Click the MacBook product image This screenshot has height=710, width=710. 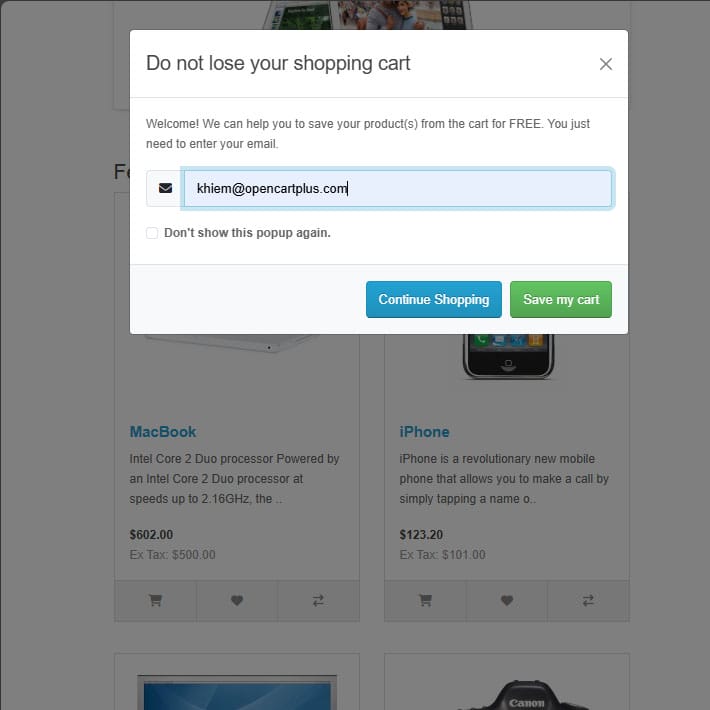pos(231,343)
